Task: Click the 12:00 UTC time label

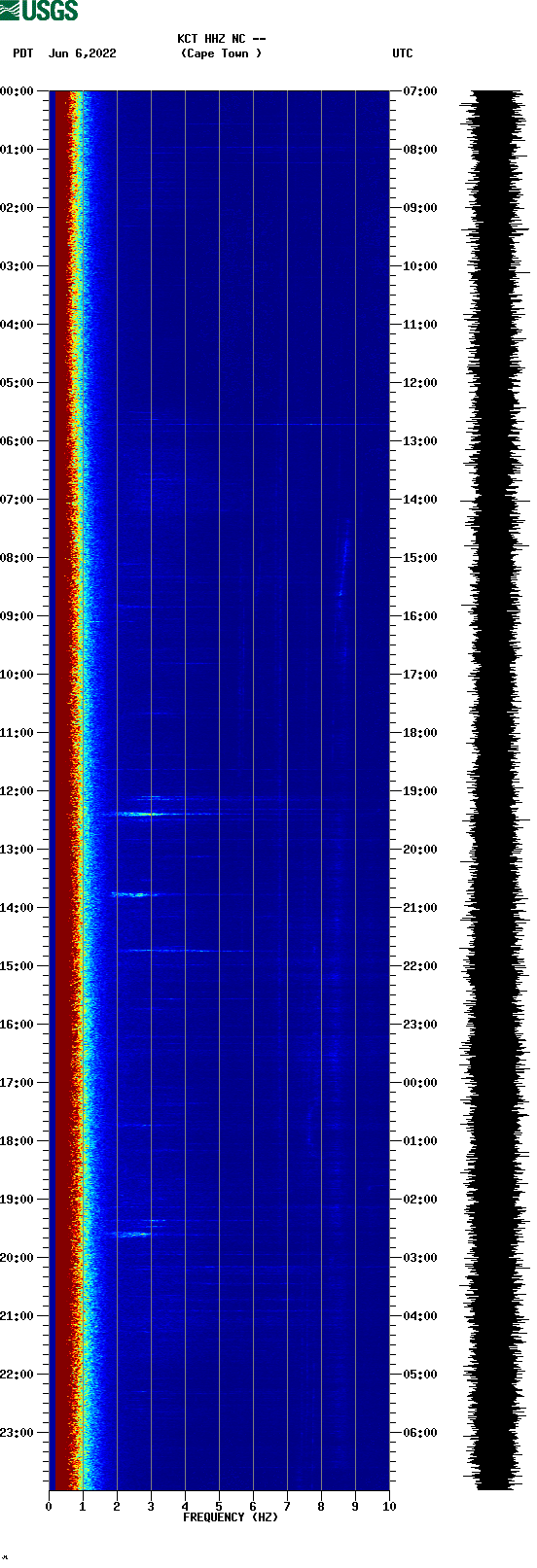Action: 420,383
